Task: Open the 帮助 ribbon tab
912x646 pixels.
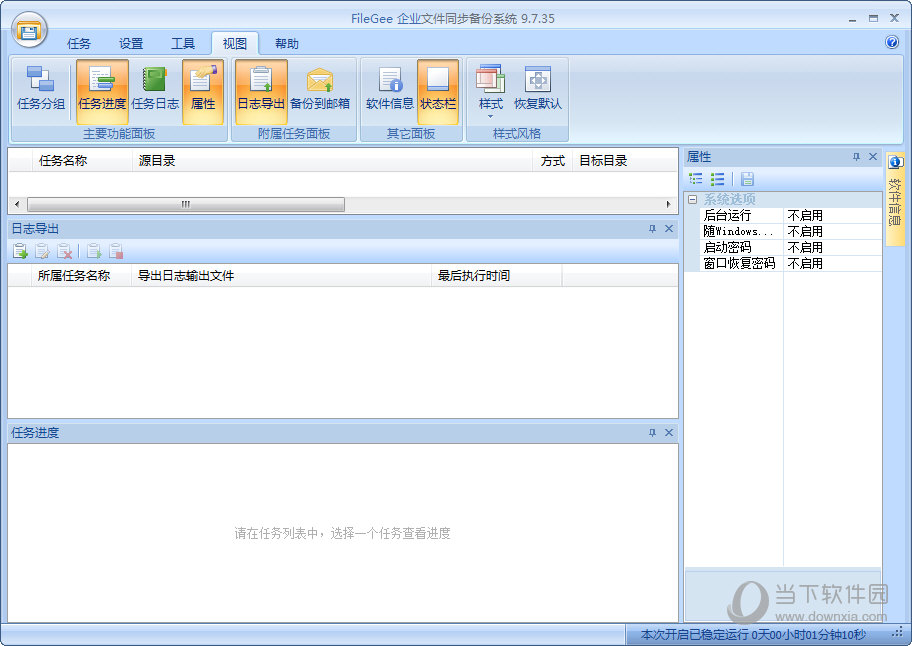Action: coord(287,44)
